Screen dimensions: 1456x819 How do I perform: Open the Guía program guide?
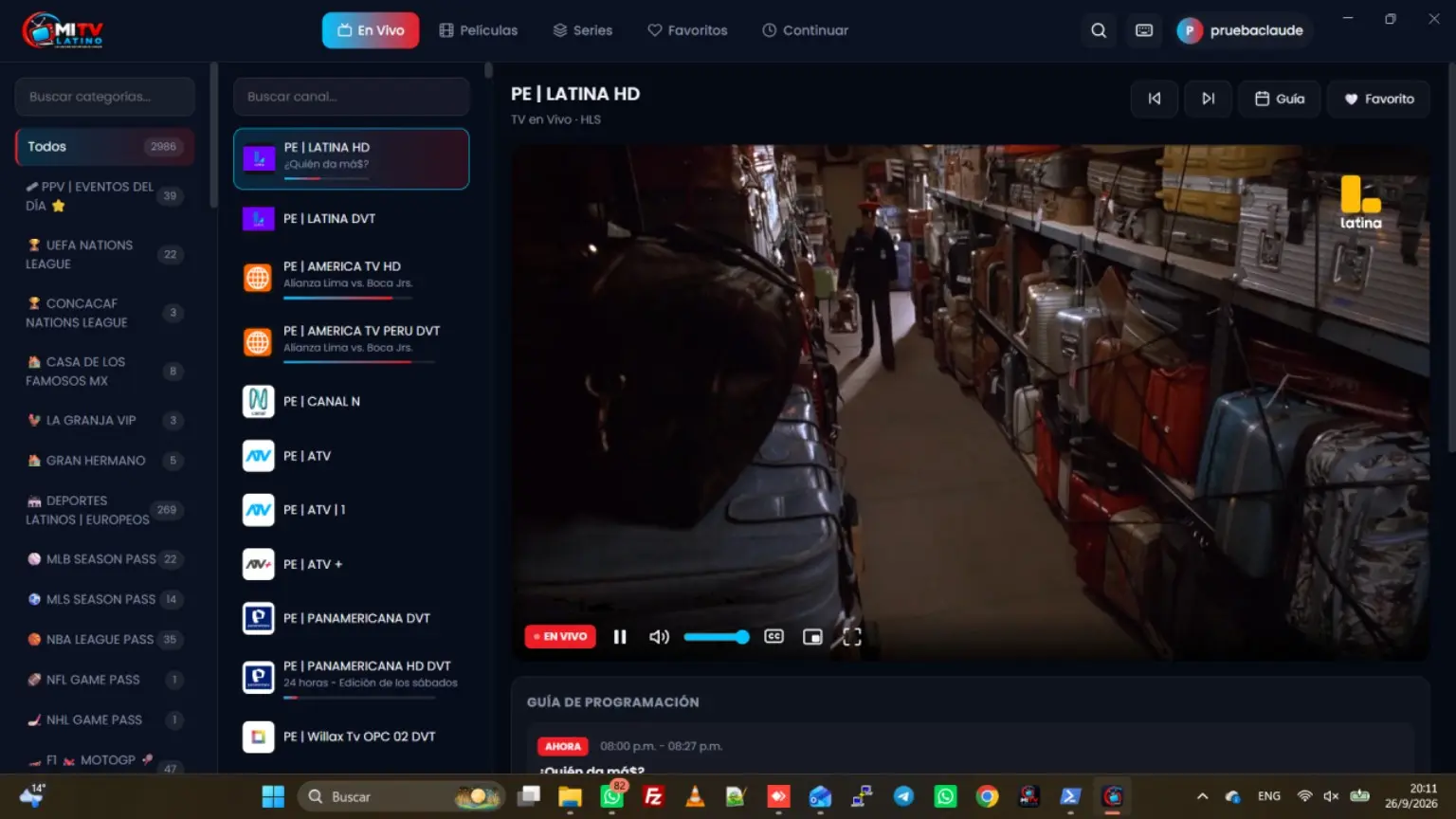click(1280, 99)
